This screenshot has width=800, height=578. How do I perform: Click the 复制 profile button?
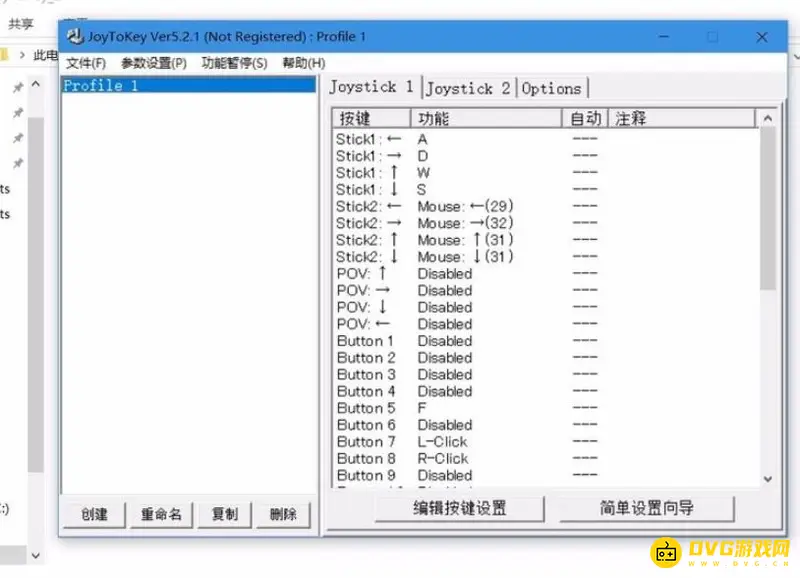tap(224, 514)
